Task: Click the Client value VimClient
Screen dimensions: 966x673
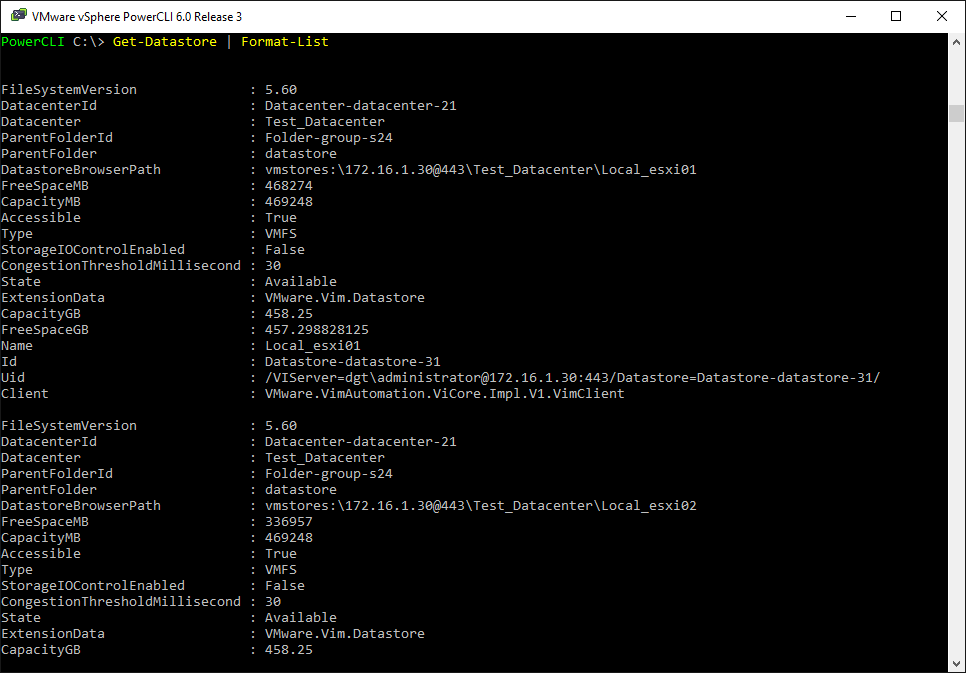Action: (x=444, y=394)
